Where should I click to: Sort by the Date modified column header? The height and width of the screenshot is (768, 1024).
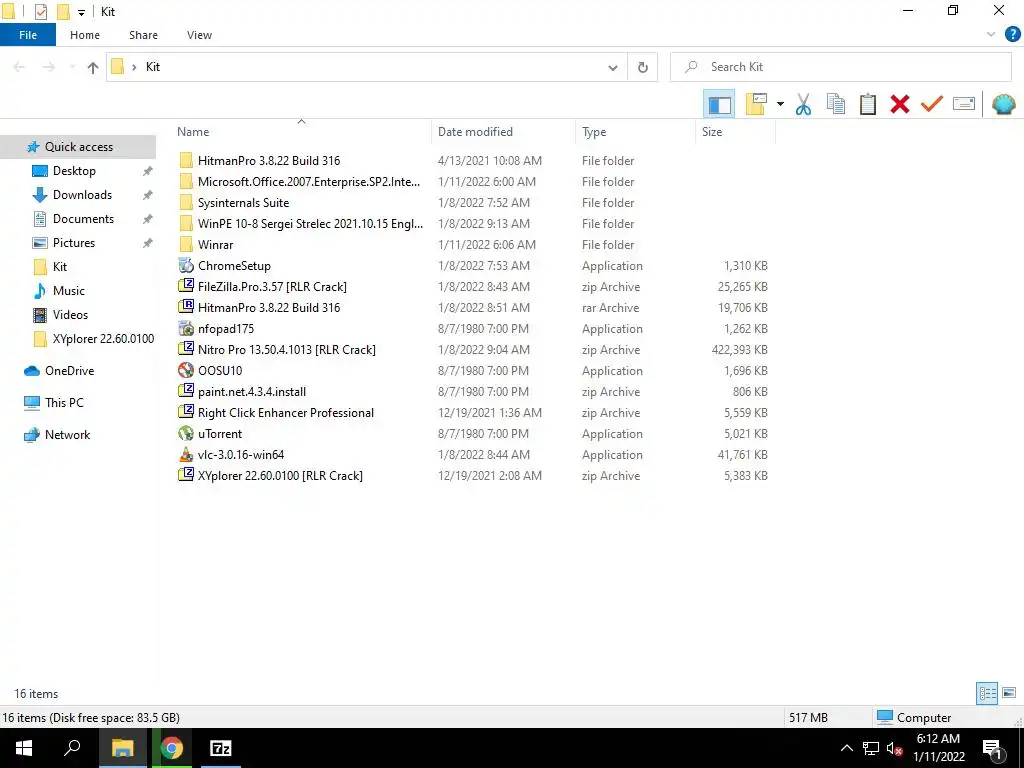[504, 132]
